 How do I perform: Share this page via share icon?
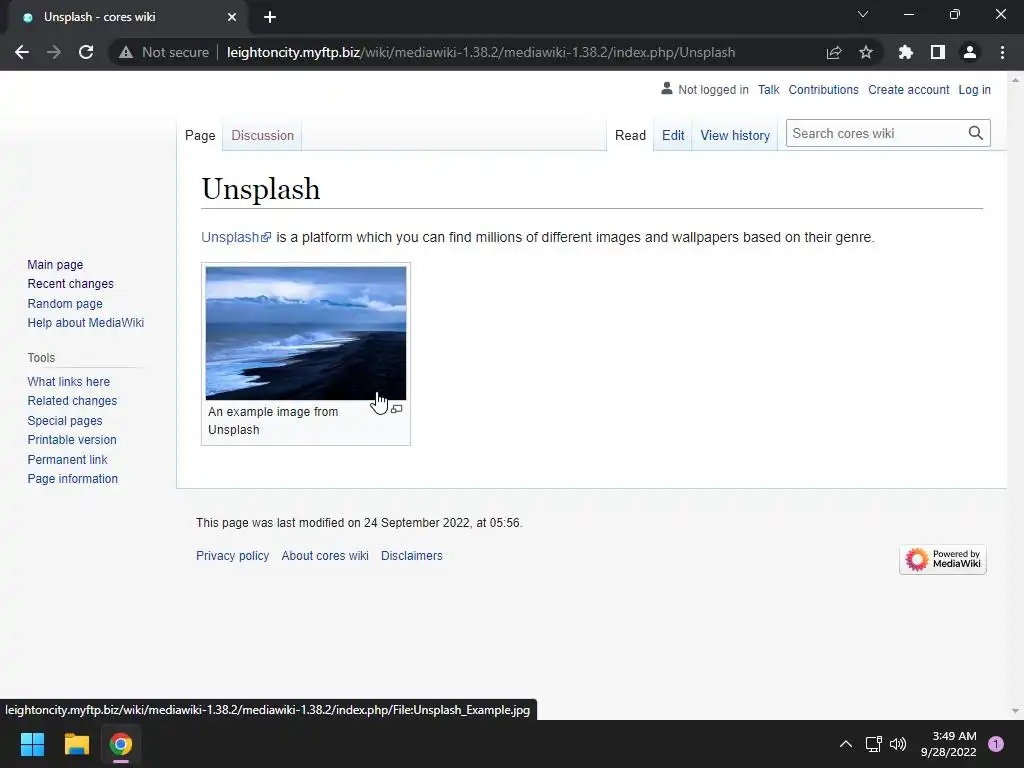click(x=834, y=52)
